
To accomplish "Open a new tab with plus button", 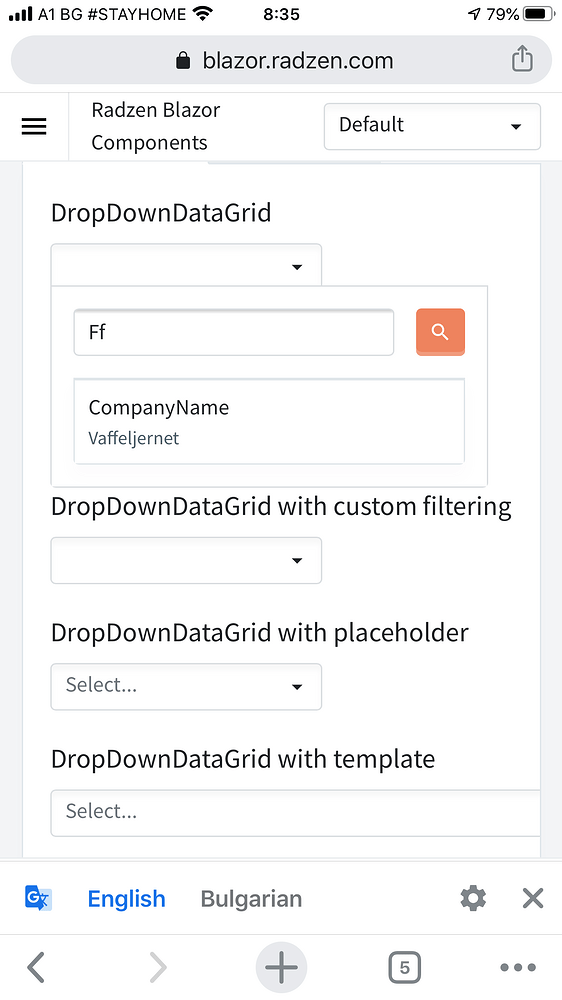I will click(x=281, y=967).
